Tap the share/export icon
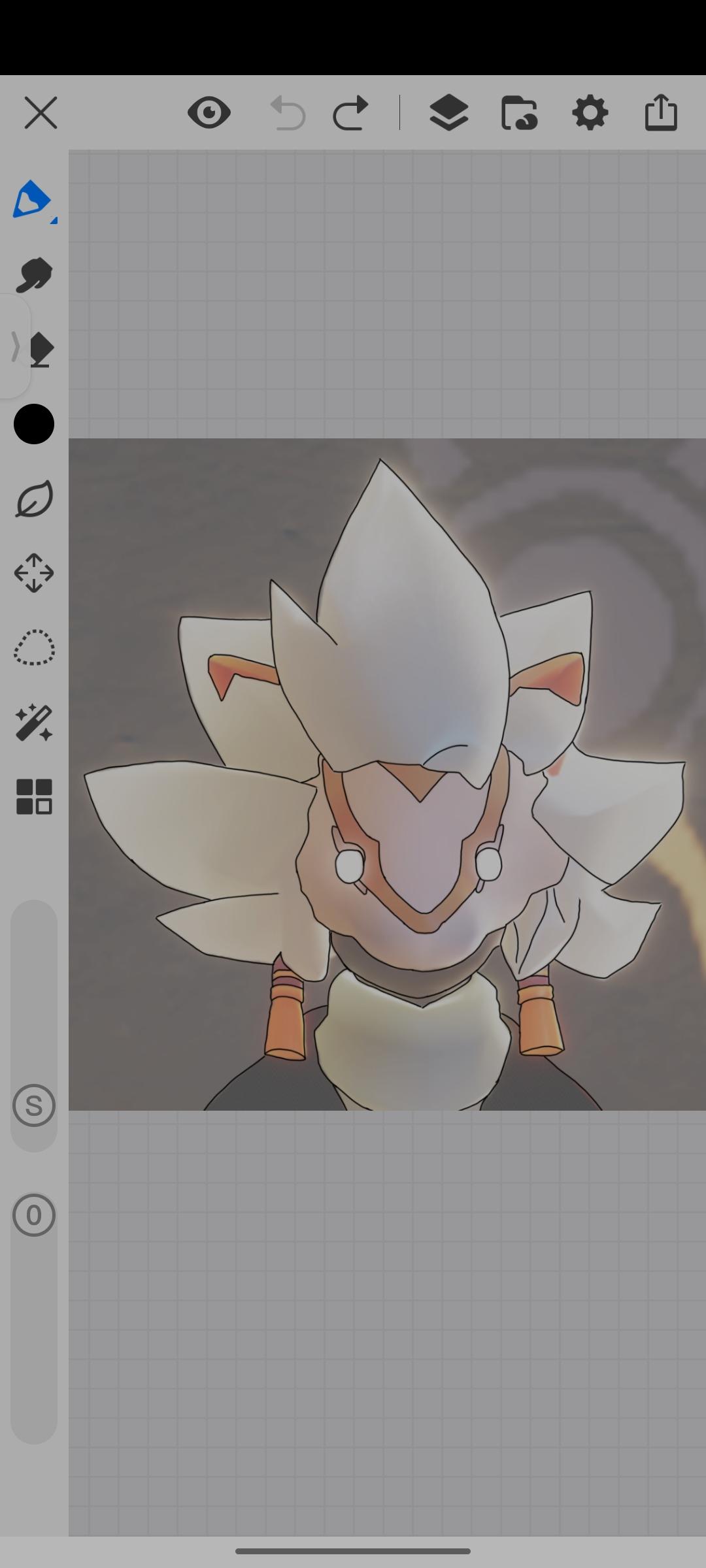706x1568 pixels. 661,112
